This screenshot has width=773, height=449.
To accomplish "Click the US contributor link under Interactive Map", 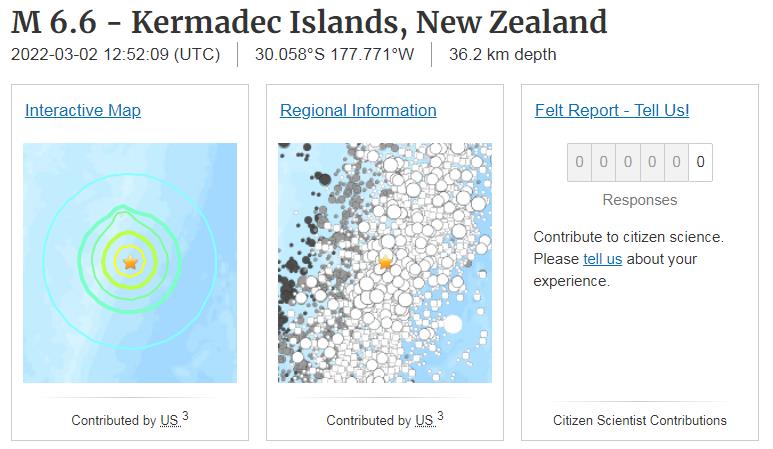I will (x=169, y=420).
